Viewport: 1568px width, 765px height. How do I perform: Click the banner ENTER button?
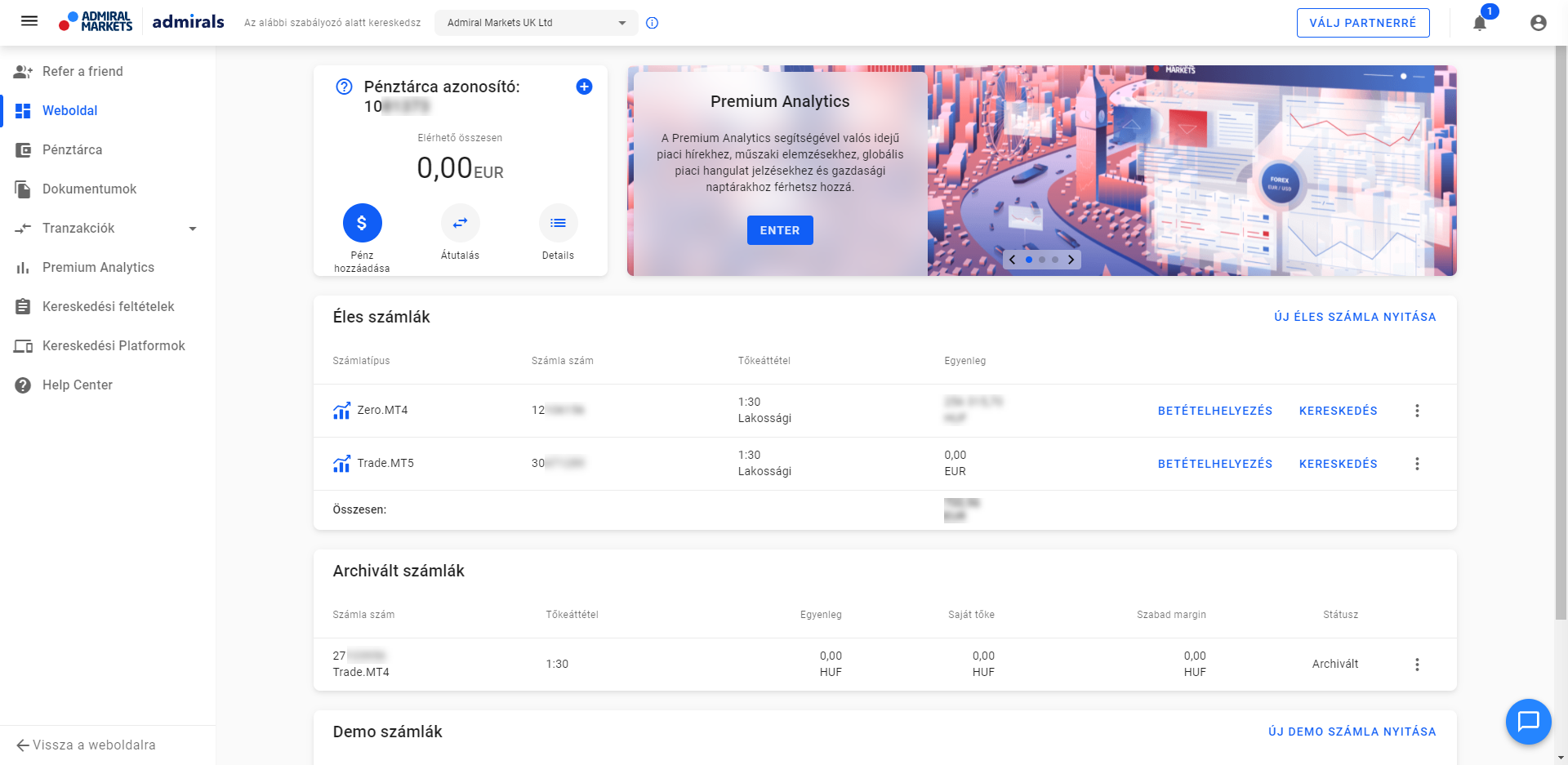point(780,230)
